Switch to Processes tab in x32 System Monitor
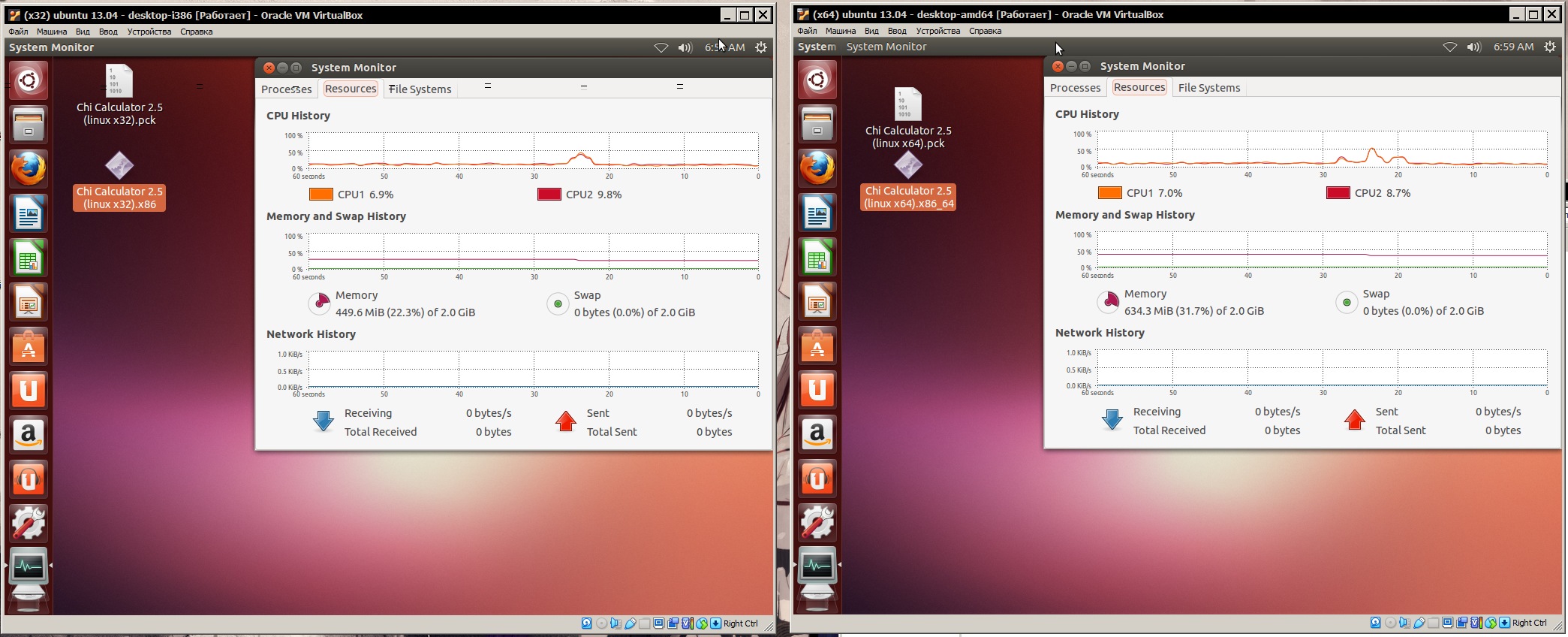This screenshot has width=1568, height=637. pos(286,89)
